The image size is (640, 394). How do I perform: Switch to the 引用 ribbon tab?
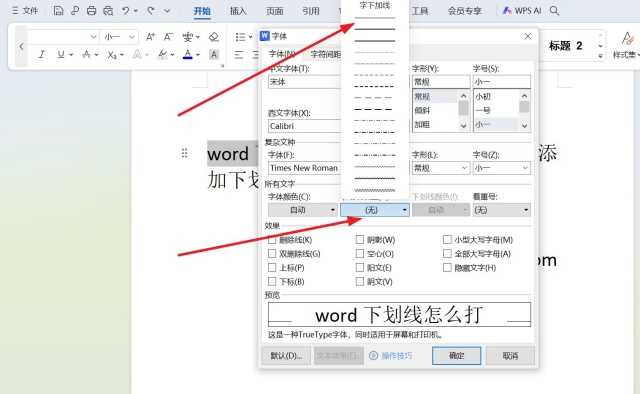[311, 11]
